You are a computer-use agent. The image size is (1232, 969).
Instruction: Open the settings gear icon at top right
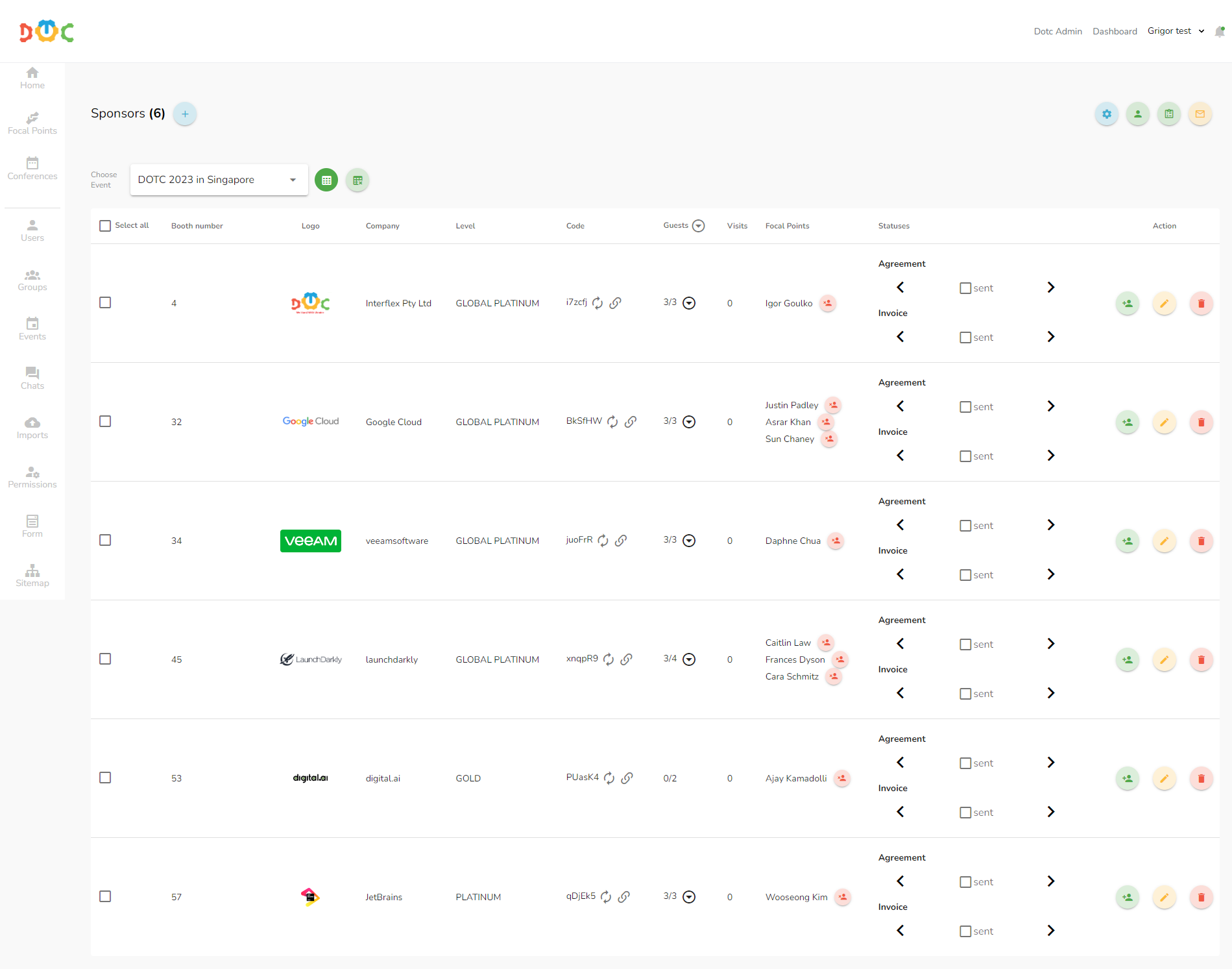[1106, 114]
